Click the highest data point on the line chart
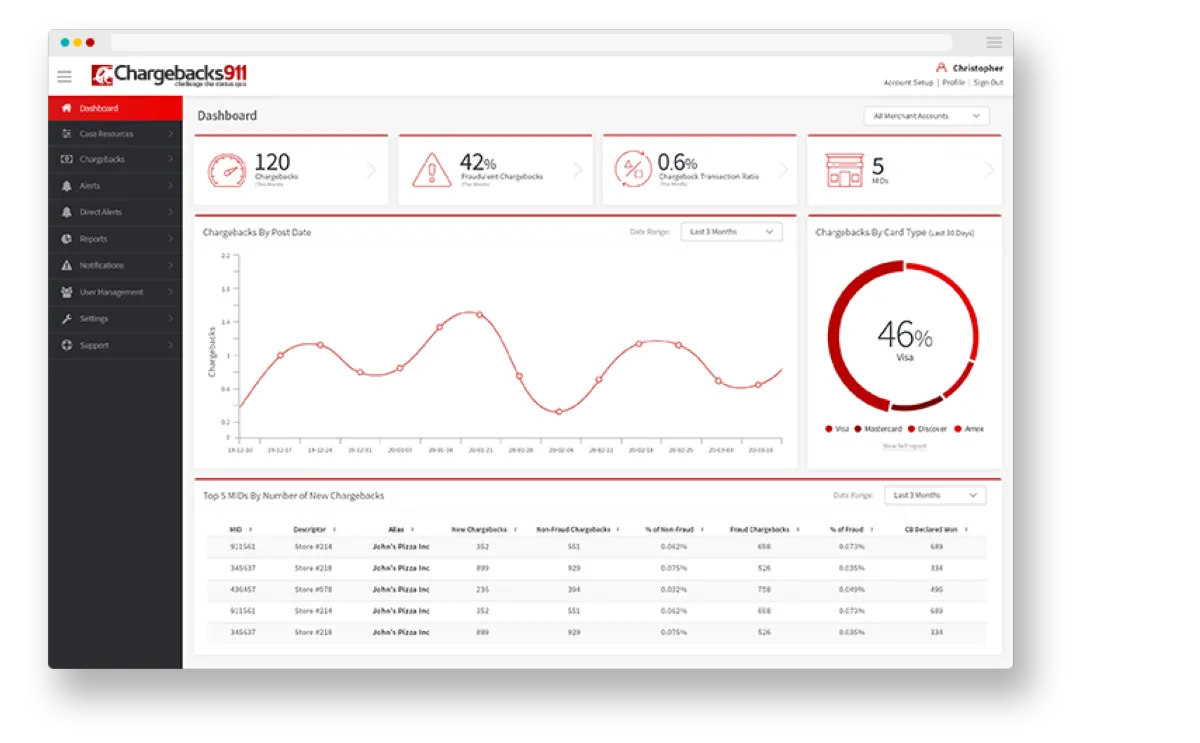The width and height of the screenshot is (1200, 743). 479,315
